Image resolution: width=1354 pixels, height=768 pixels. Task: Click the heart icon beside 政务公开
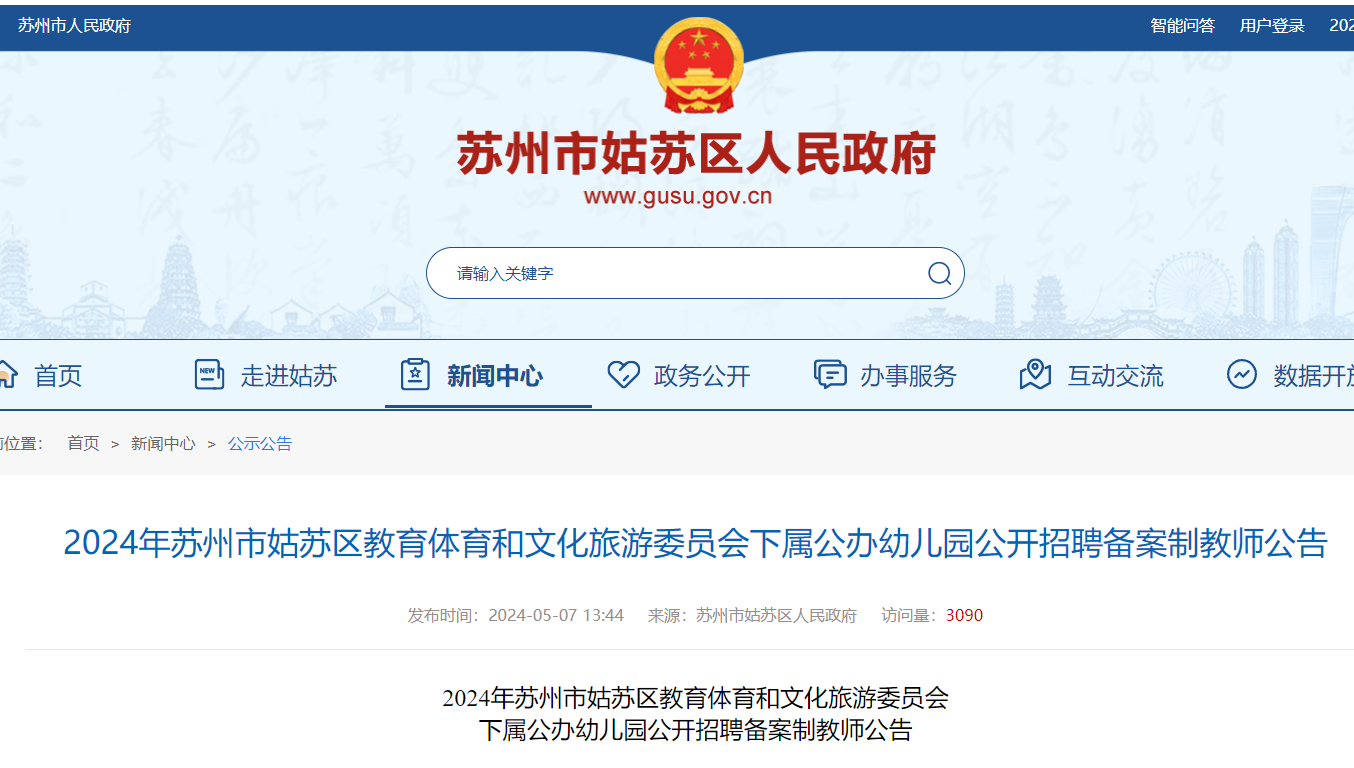pos(623,375)
